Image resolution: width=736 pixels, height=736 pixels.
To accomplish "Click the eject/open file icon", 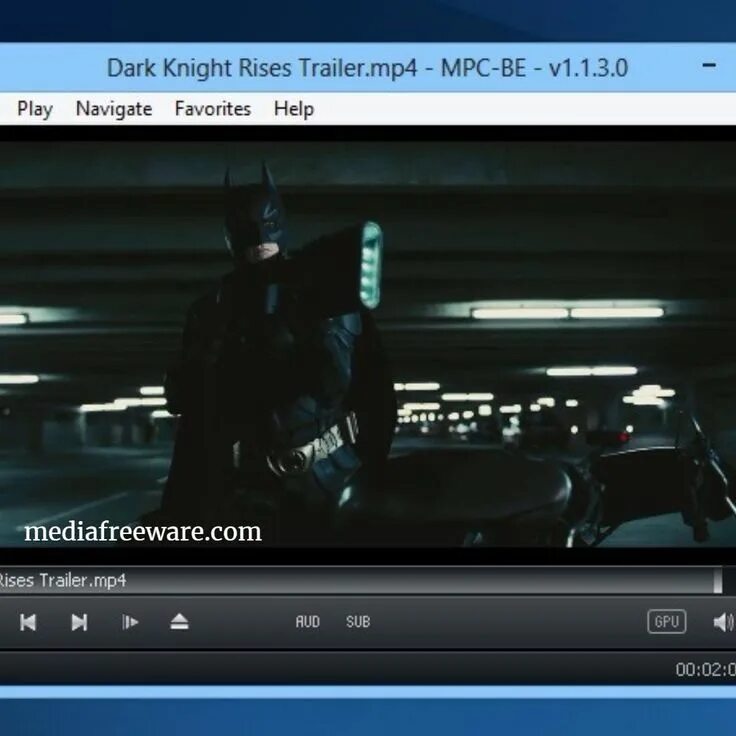I will click(179, 622).
